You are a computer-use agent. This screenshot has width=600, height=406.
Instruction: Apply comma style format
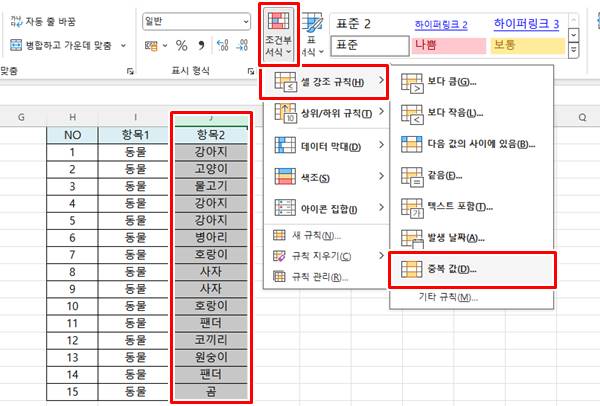201,46
